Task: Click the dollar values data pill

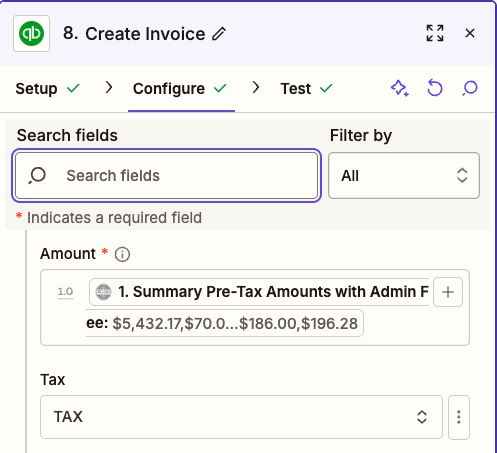Action: pyautogui.click(x=224, y=323)
